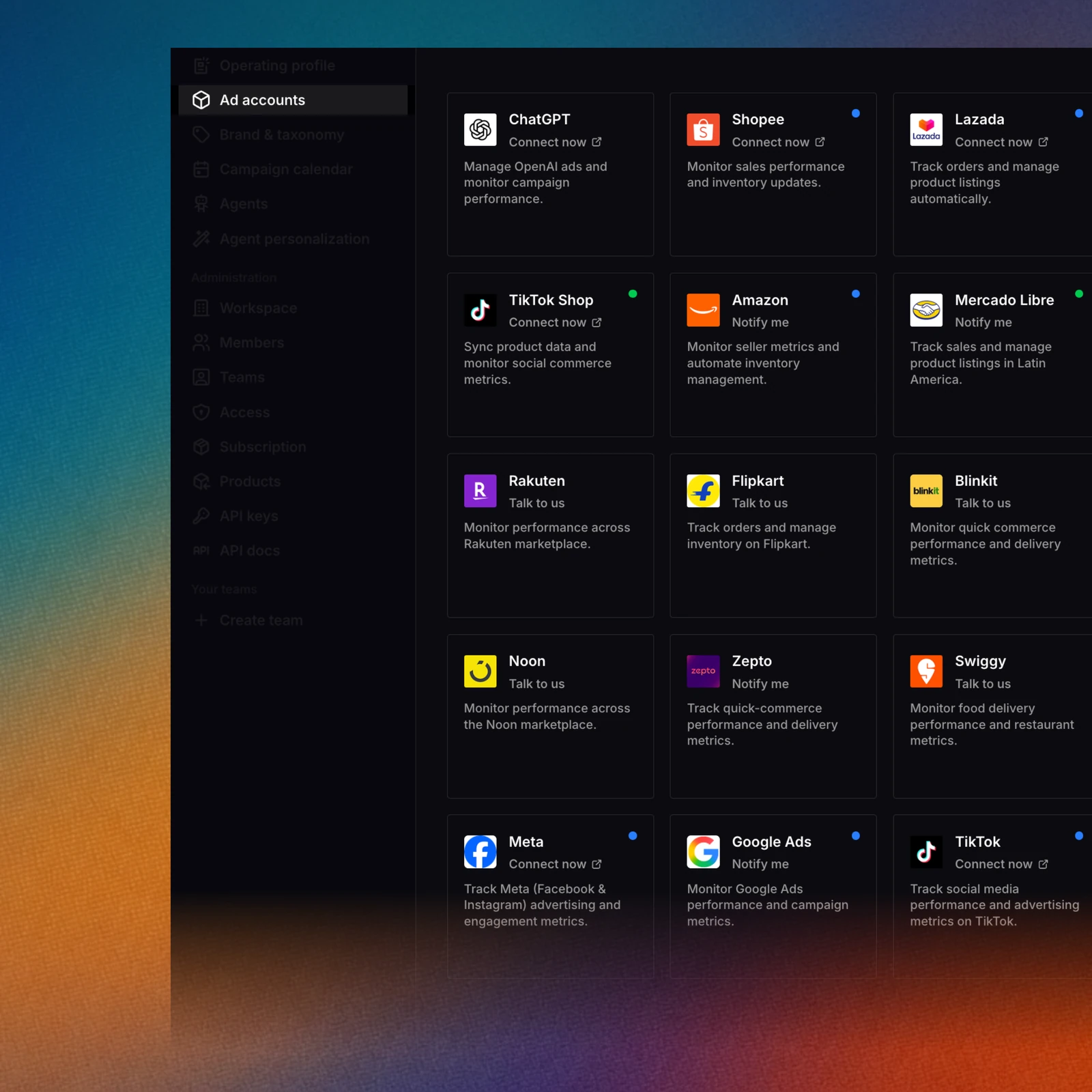Image resolution: width=1092 pixels, height=1092 pixels.
Task: Go to Brand & taxonomy
Action: click(x=293, y=134)
